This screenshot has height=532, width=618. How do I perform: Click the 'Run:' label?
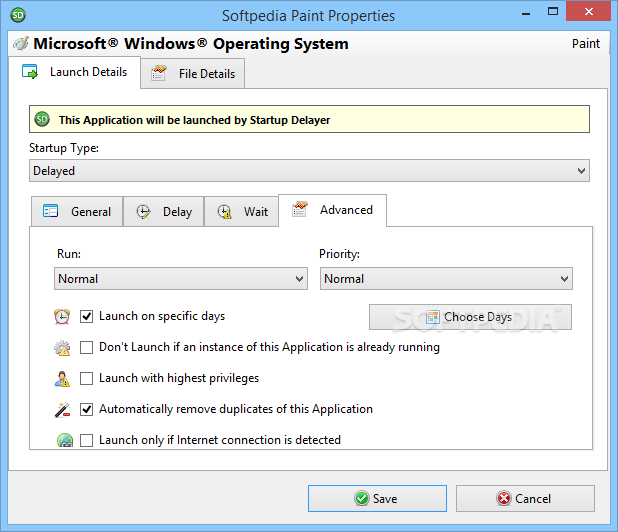coord(69,254)
